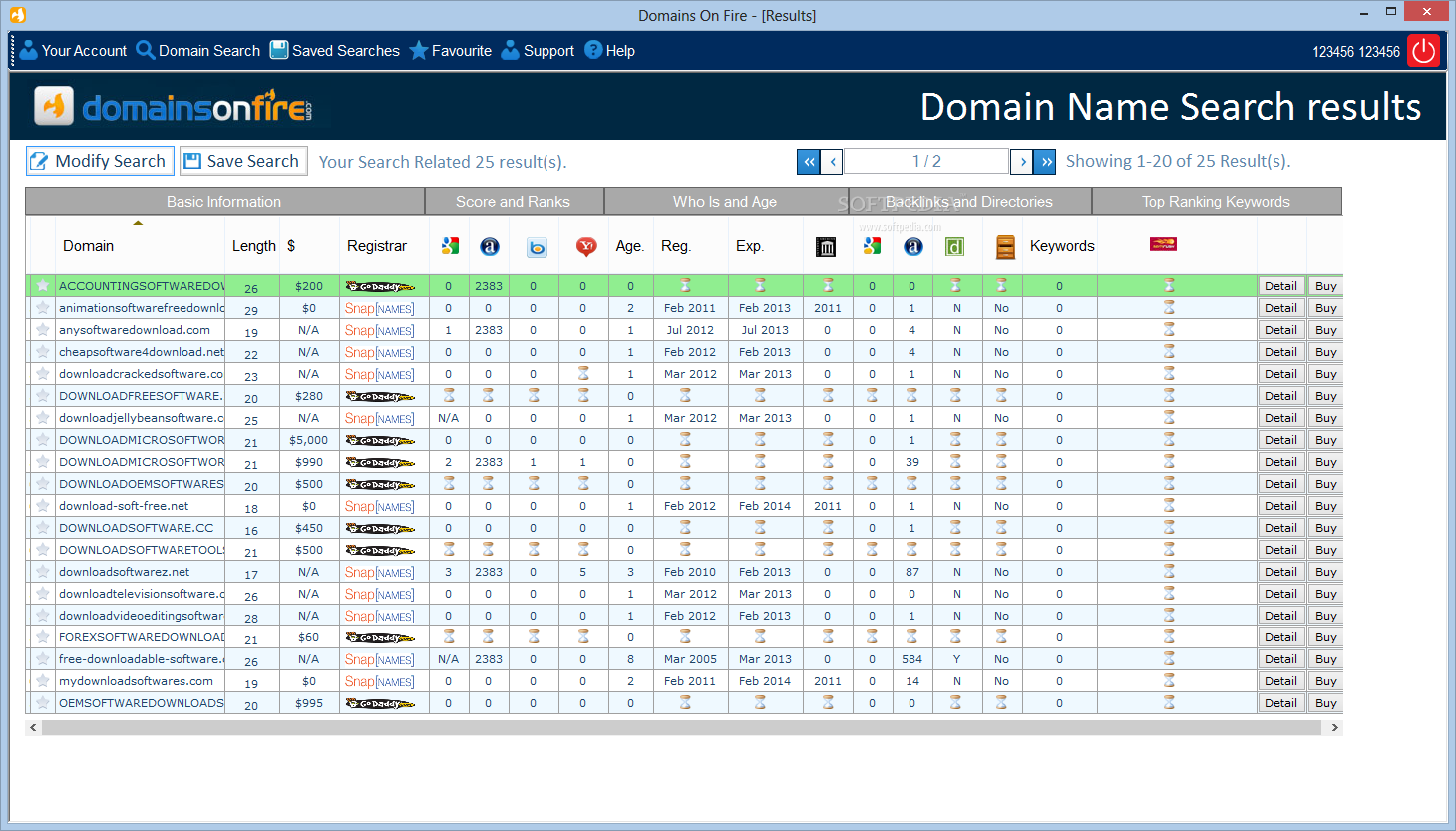Image resolution: width=1456 pixels, height=831 pixels.
Task: Open Saved Searches
Action: pyautogui.click(x=334, y=50)
